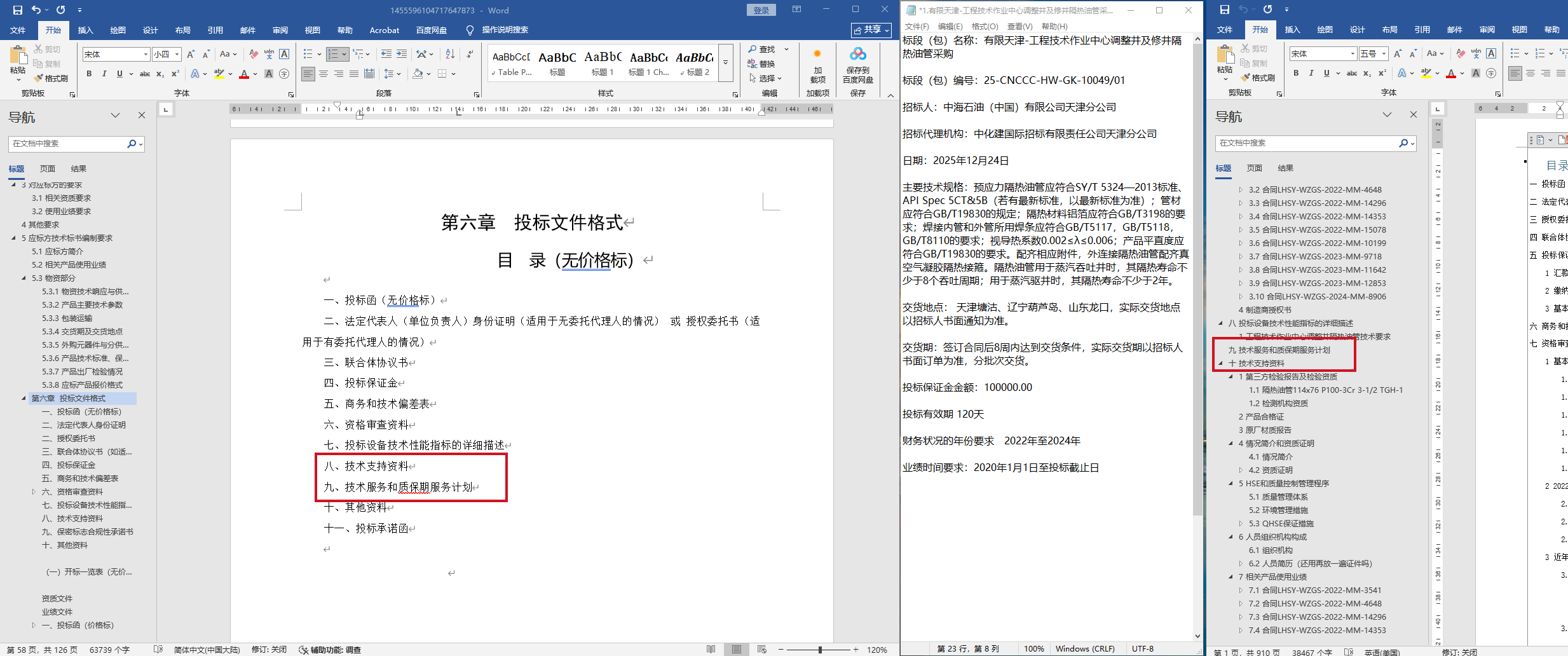This screenshot has height=656, width=1568.
Task: Open font size dropdown in left Word
Action: pyautogui.click(x=177, y=55)
